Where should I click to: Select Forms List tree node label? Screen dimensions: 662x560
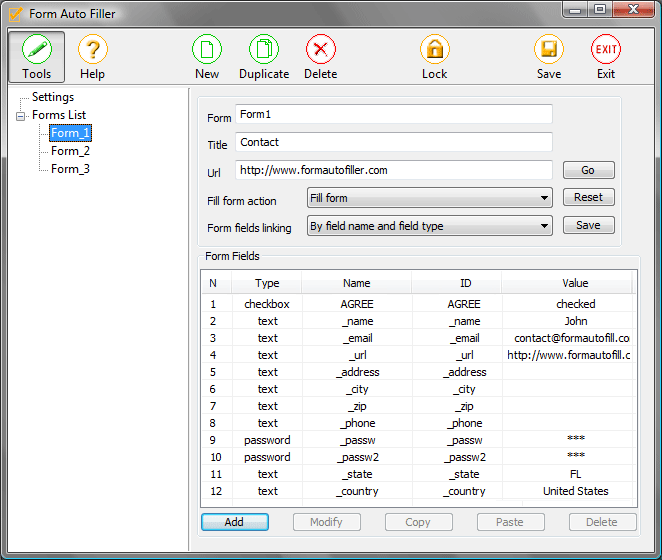tap(59, 115)
